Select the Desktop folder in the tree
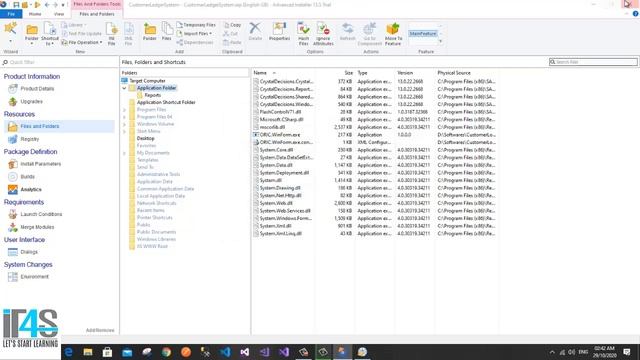The height and width of the screenshot is (360, 640). coord(145,138)
